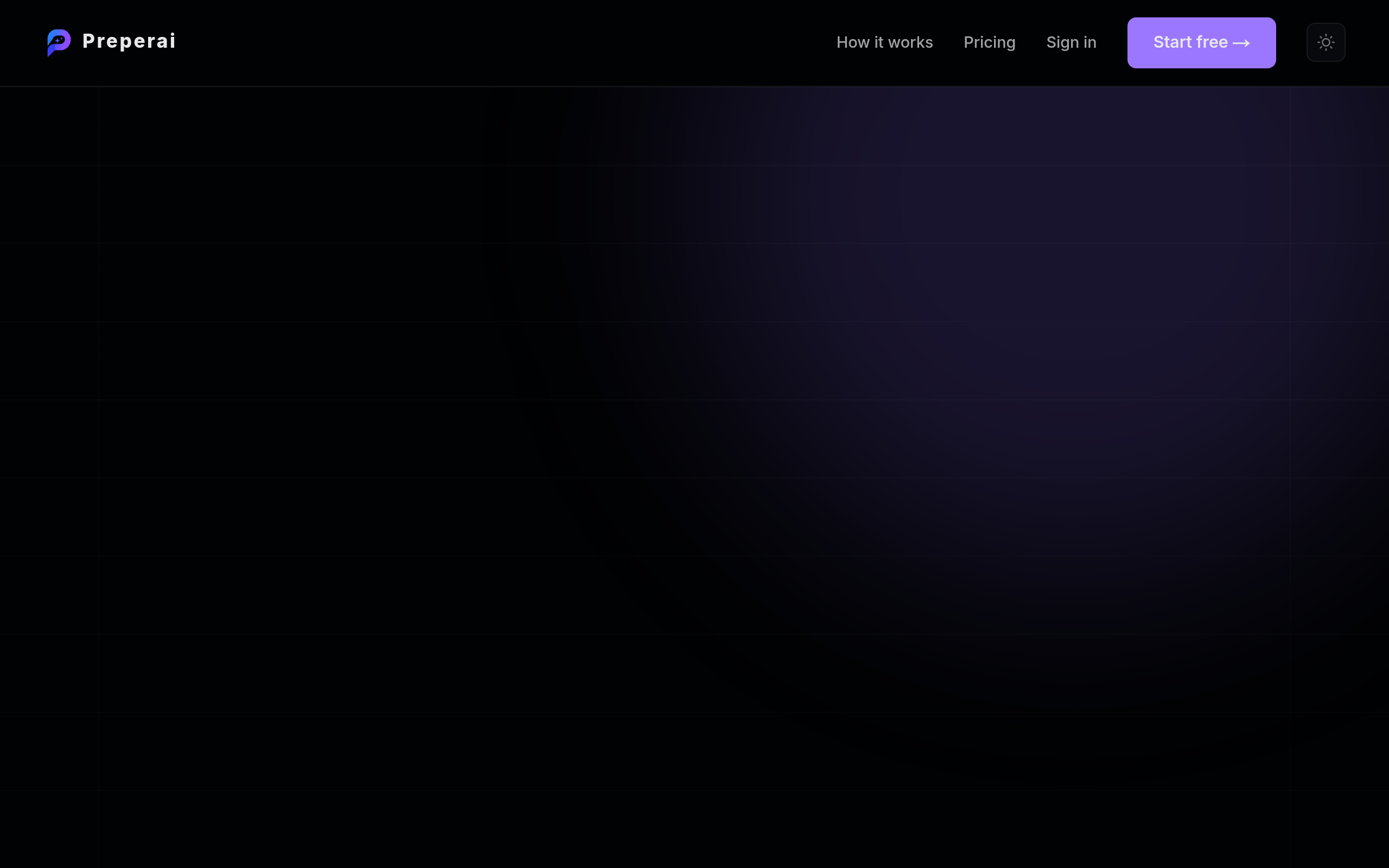The width and height of the screenshot is (1389, 868).
Task: Go to How it works section
Action: (x=884, y=42)
